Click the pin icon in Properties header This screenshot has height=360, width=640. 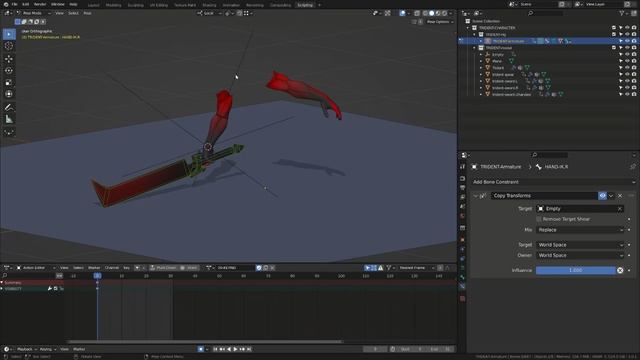tap(633, 167)
